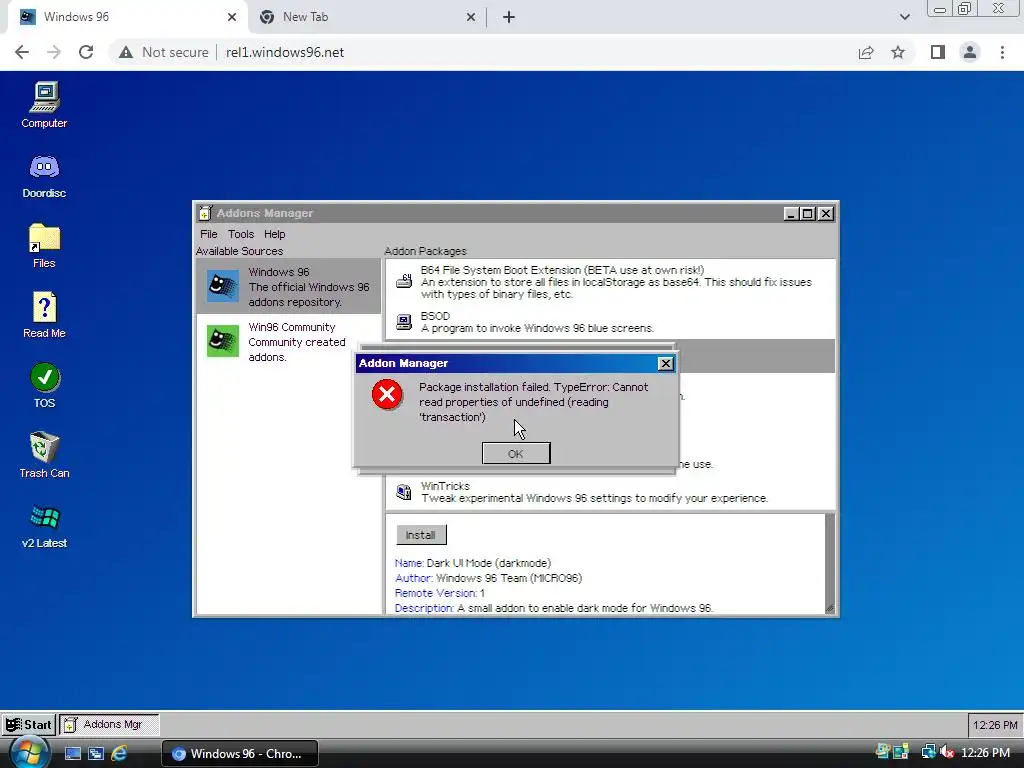Open the Help menu in Addons Manager

coord(274,234)
